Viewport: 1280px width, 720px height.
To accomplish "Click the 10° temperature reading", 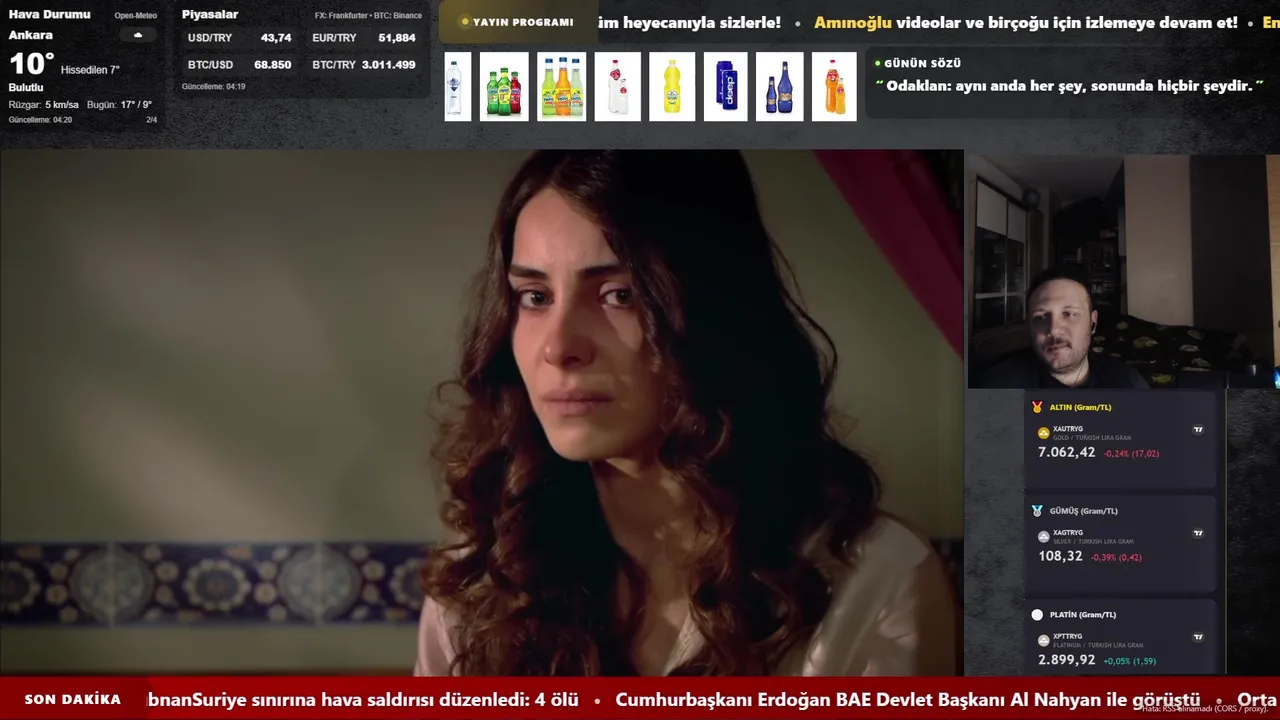I will coord(31,64).
